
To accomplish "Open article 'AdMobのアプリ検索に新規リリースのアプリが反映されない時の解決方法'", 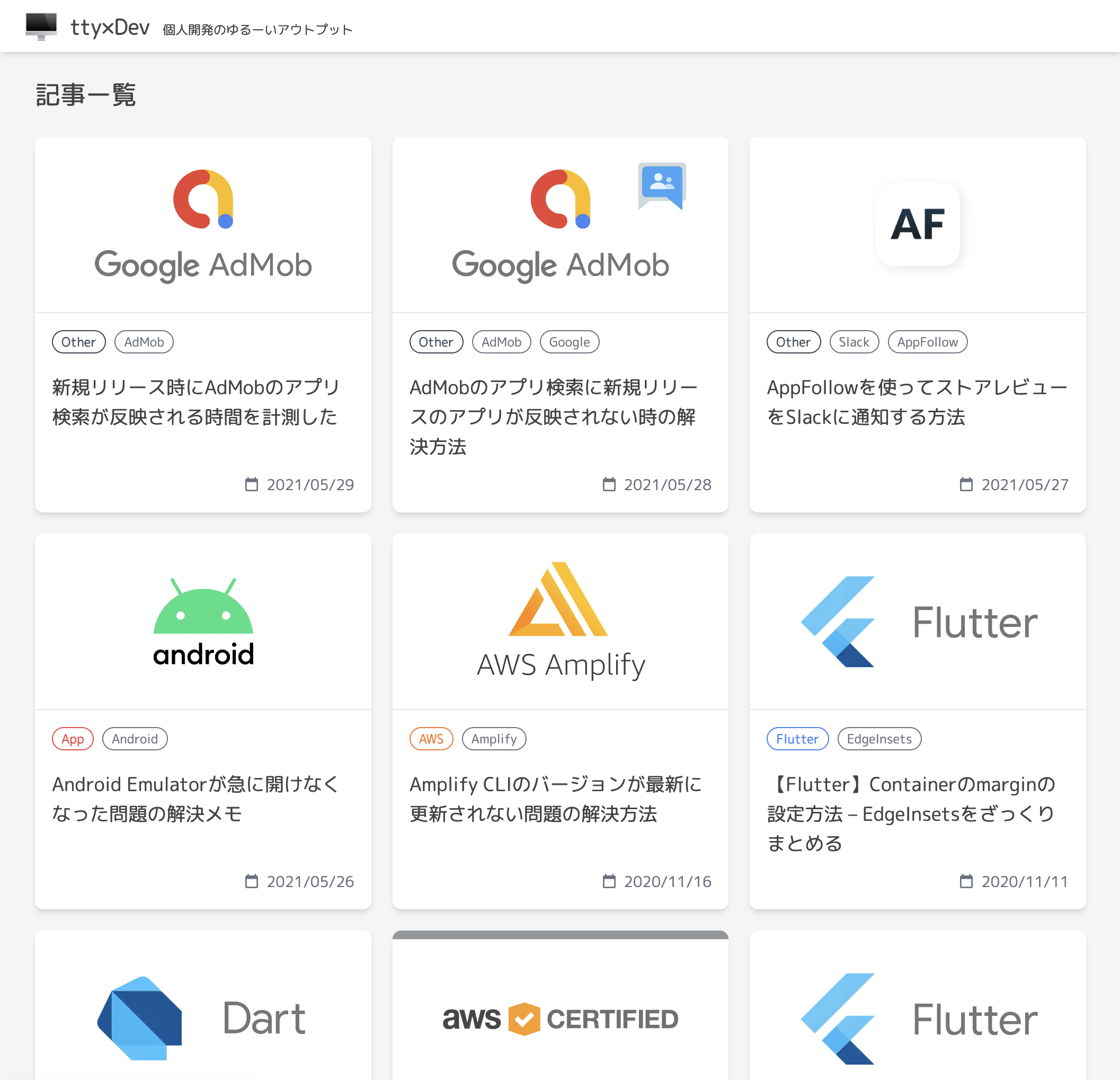I will tap(553, 417).
